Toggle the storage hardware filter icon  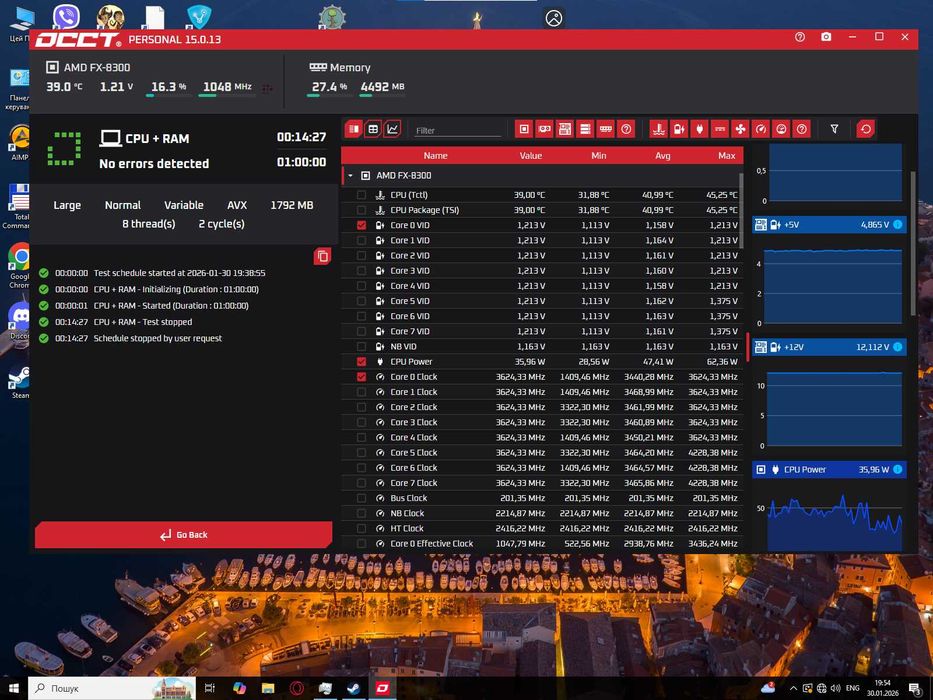(586, 129)
